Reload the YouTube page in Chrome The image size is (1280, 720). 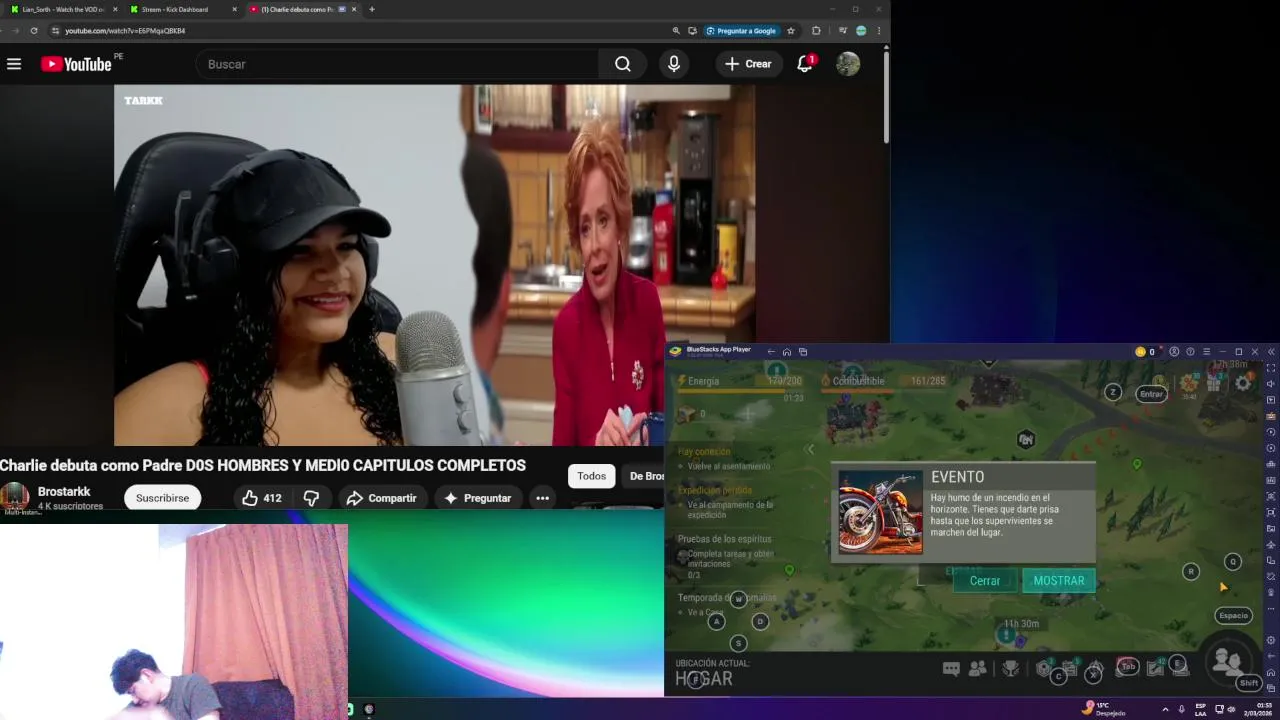34,31
